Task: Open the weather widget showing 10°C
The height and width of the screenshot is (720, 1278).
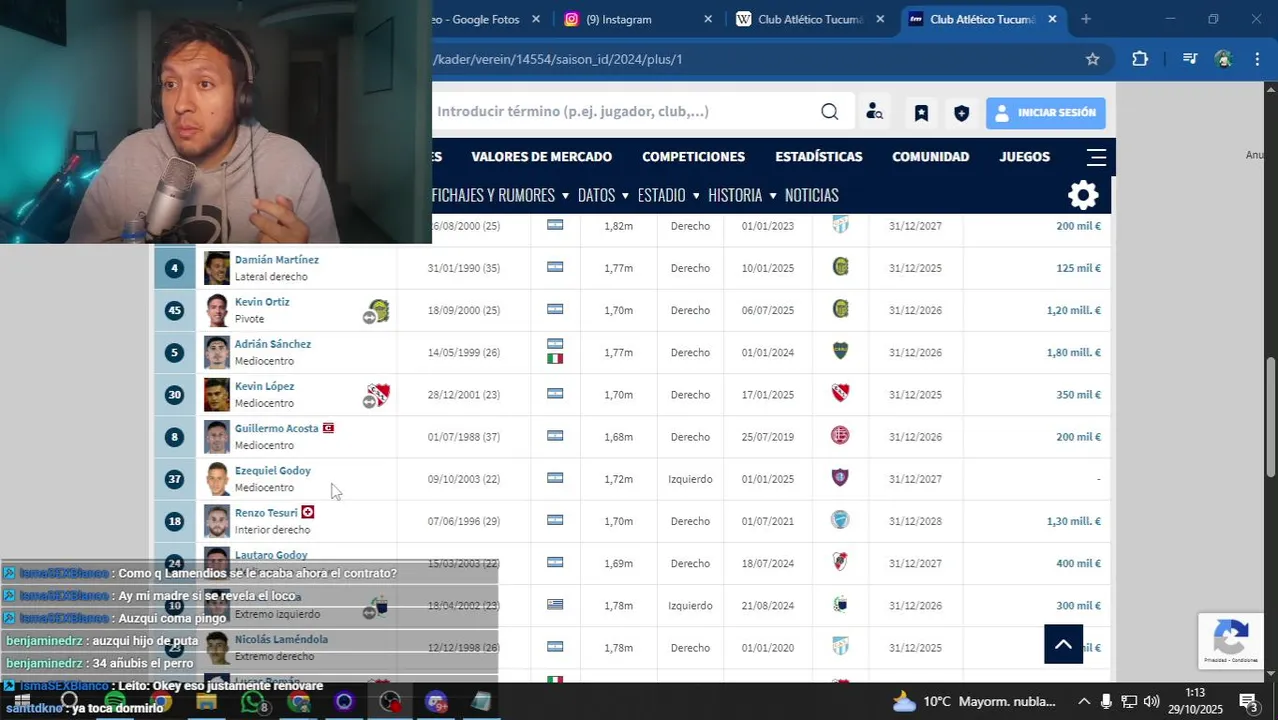Action: (973, 701)
